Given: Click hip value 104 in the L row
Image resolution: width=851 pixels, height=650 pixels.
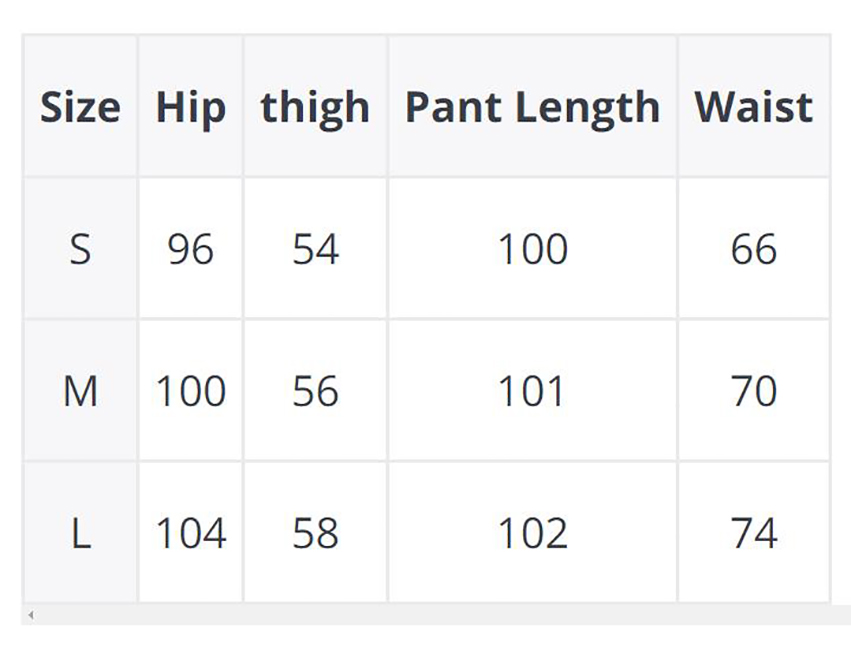Looking at the screenshot, I should pos(190,533).
